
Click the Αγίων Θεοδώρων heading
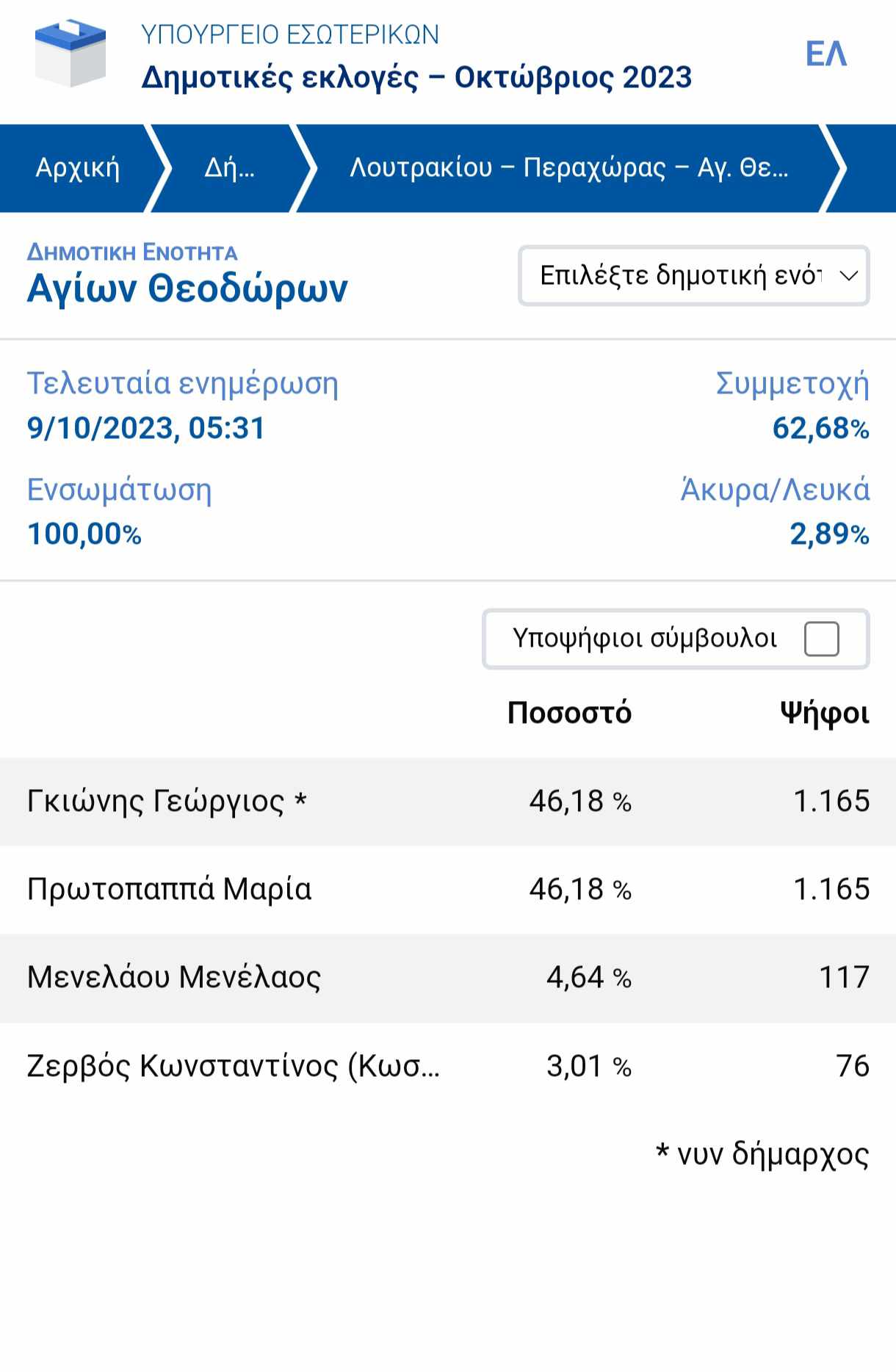[x=187, y=288]
